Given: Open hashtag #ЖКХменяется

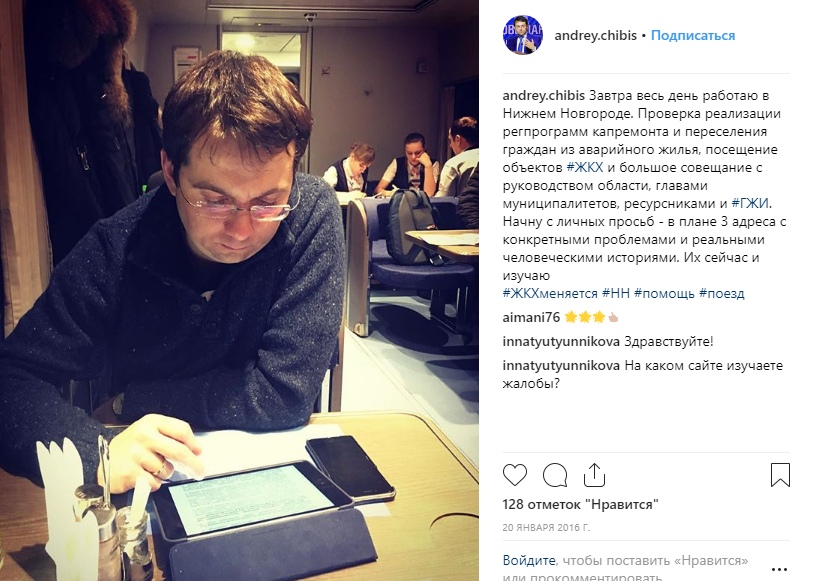Looking at the screenshot, I should click(x=550, y=293).
